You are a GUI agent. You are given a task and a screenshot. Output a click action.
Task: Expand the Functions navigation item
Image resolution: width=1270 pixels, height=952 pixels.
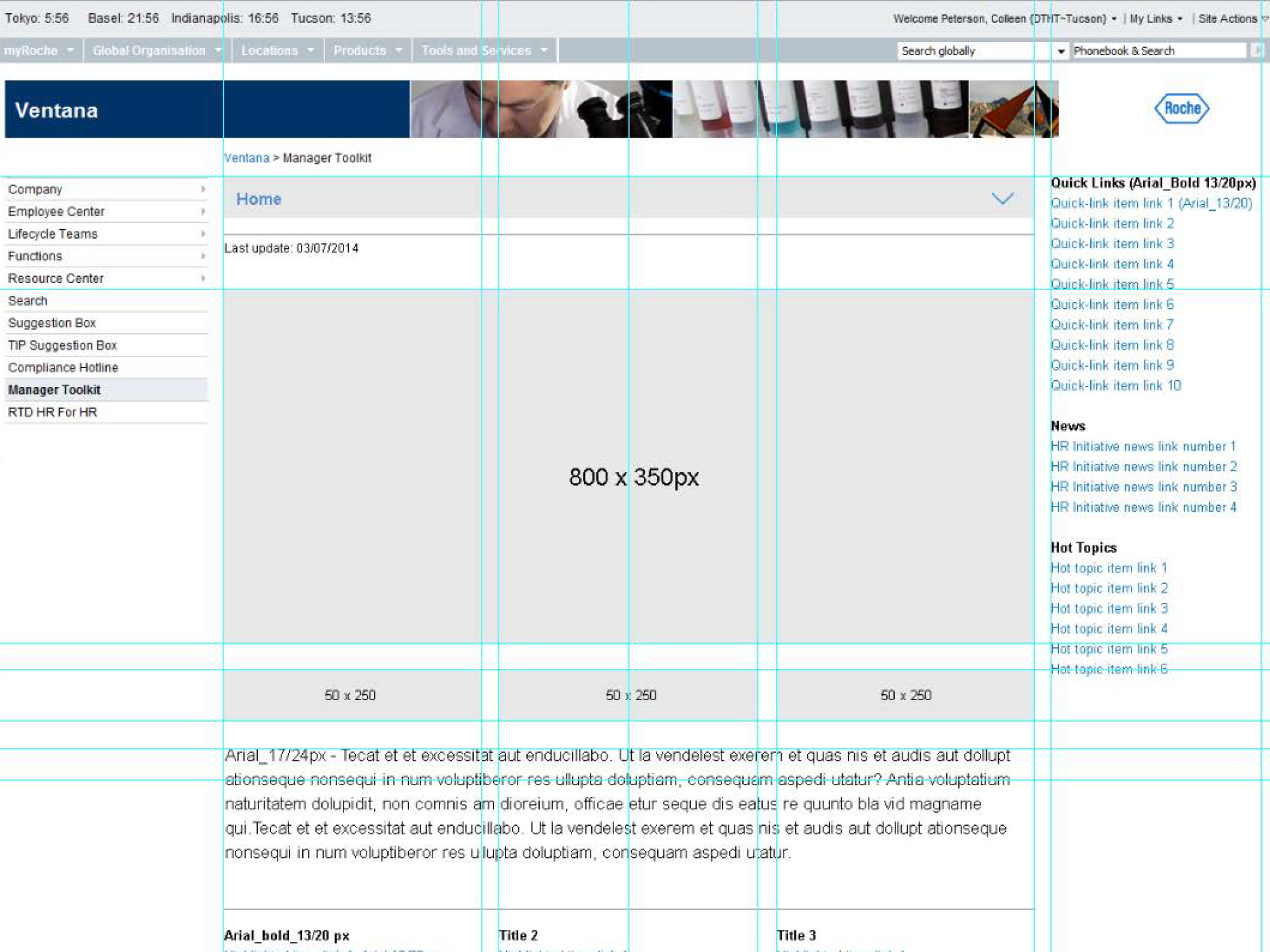click(106, 256)
